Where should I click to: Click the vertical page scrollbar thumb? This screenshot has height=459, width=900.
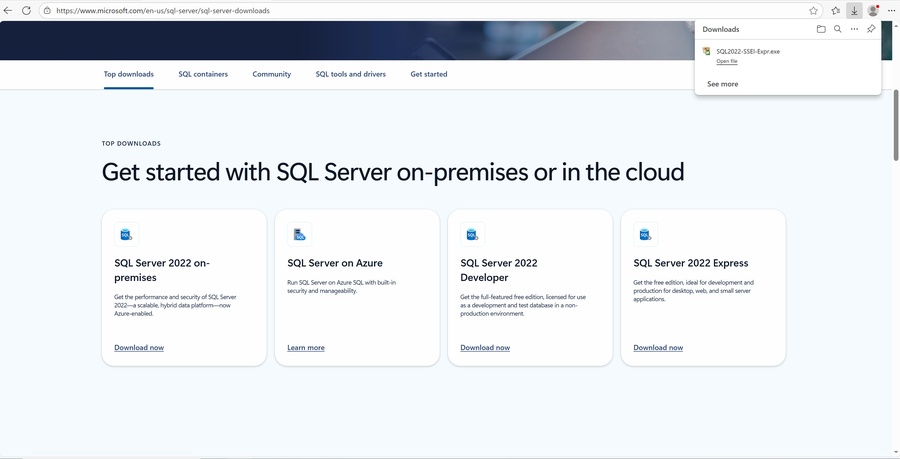[x=896, y=125]
